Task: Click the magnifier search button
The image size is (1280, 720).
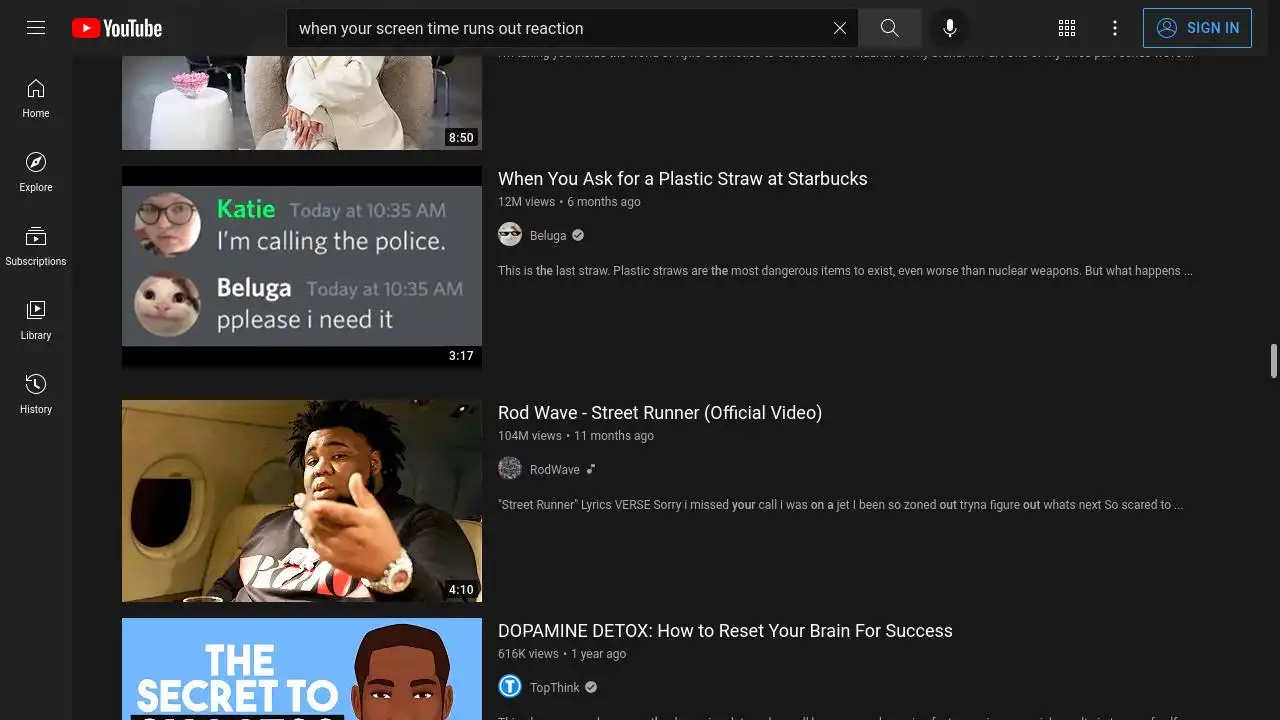Action: point(889,28)
